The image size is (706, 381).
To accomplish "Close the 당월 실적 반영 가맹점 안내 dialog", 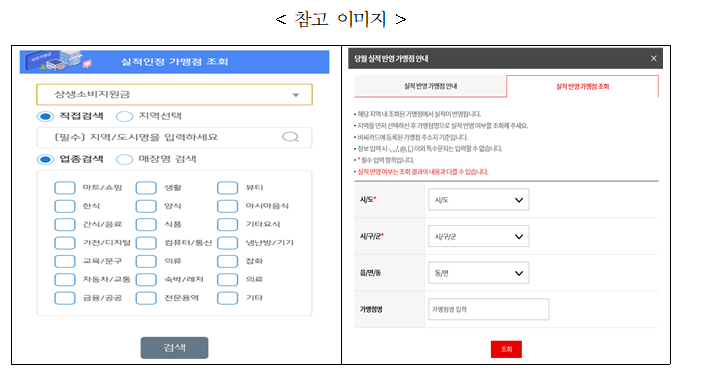I will coord(653,58).
